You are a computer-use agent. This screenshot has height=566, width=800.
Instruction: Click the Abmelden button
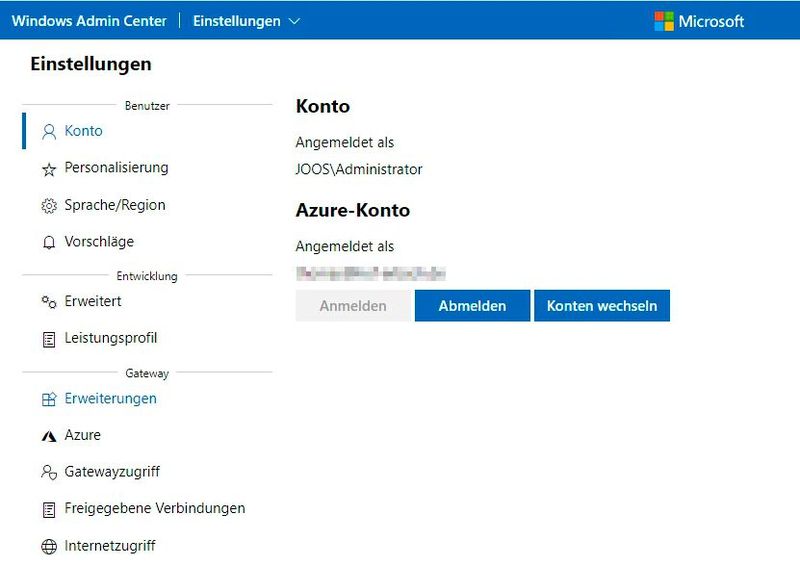pos(472,306)
